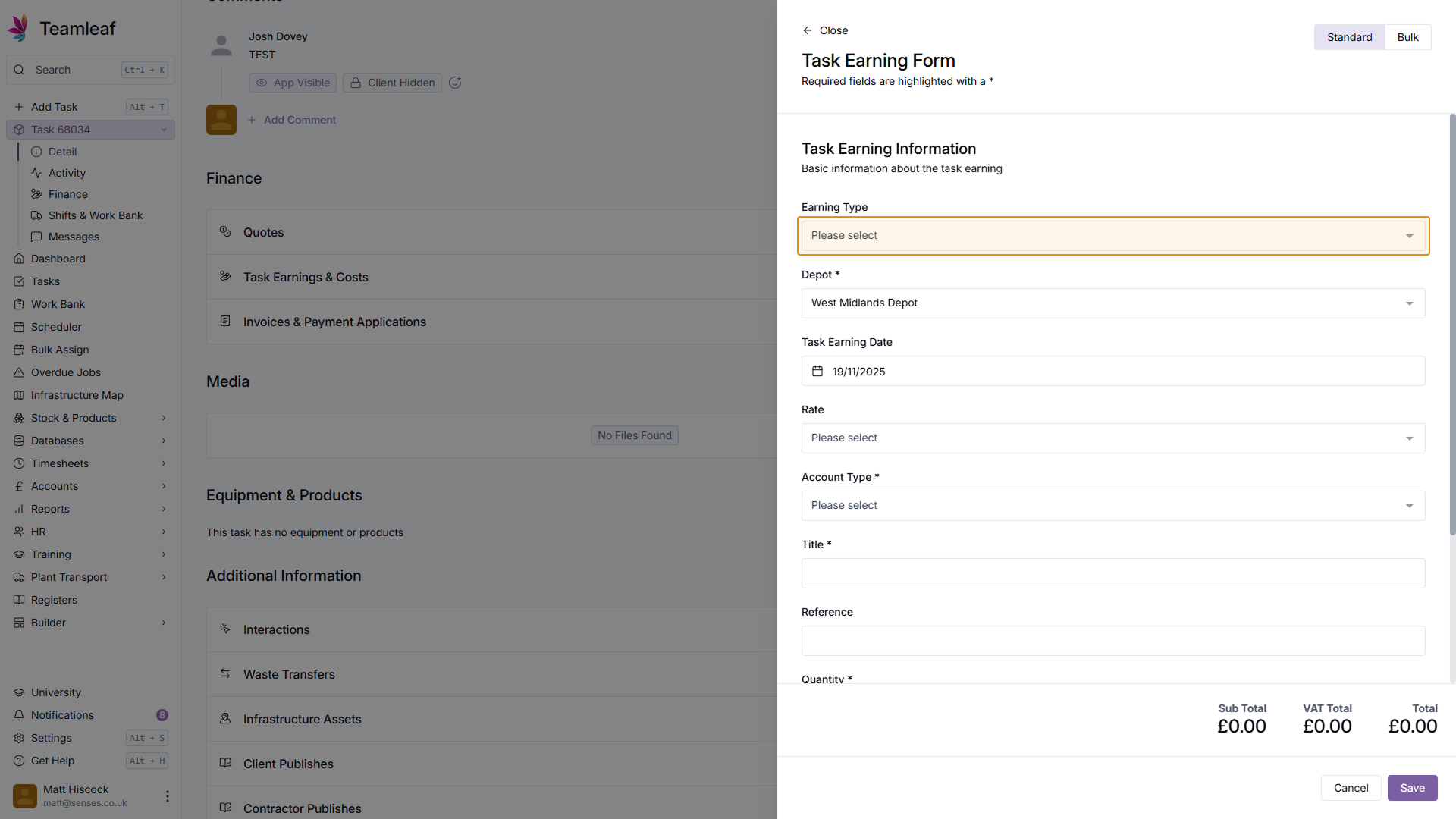Click into the Title input field
This screenshot has height=819, width=1456.
1112,573
